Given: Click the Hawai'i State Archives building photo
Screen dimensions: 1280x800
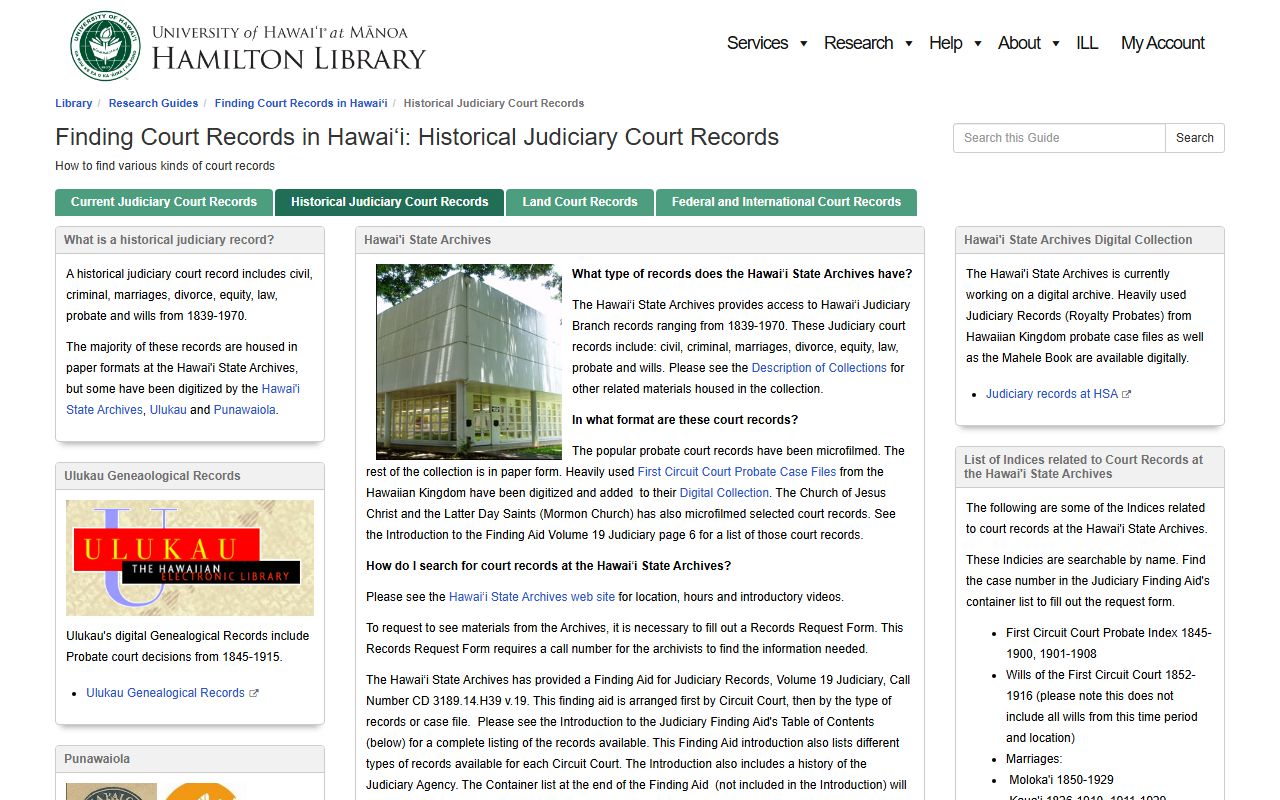Looking at the screenshot, I should pyautogui.click(x=469, y=361).
